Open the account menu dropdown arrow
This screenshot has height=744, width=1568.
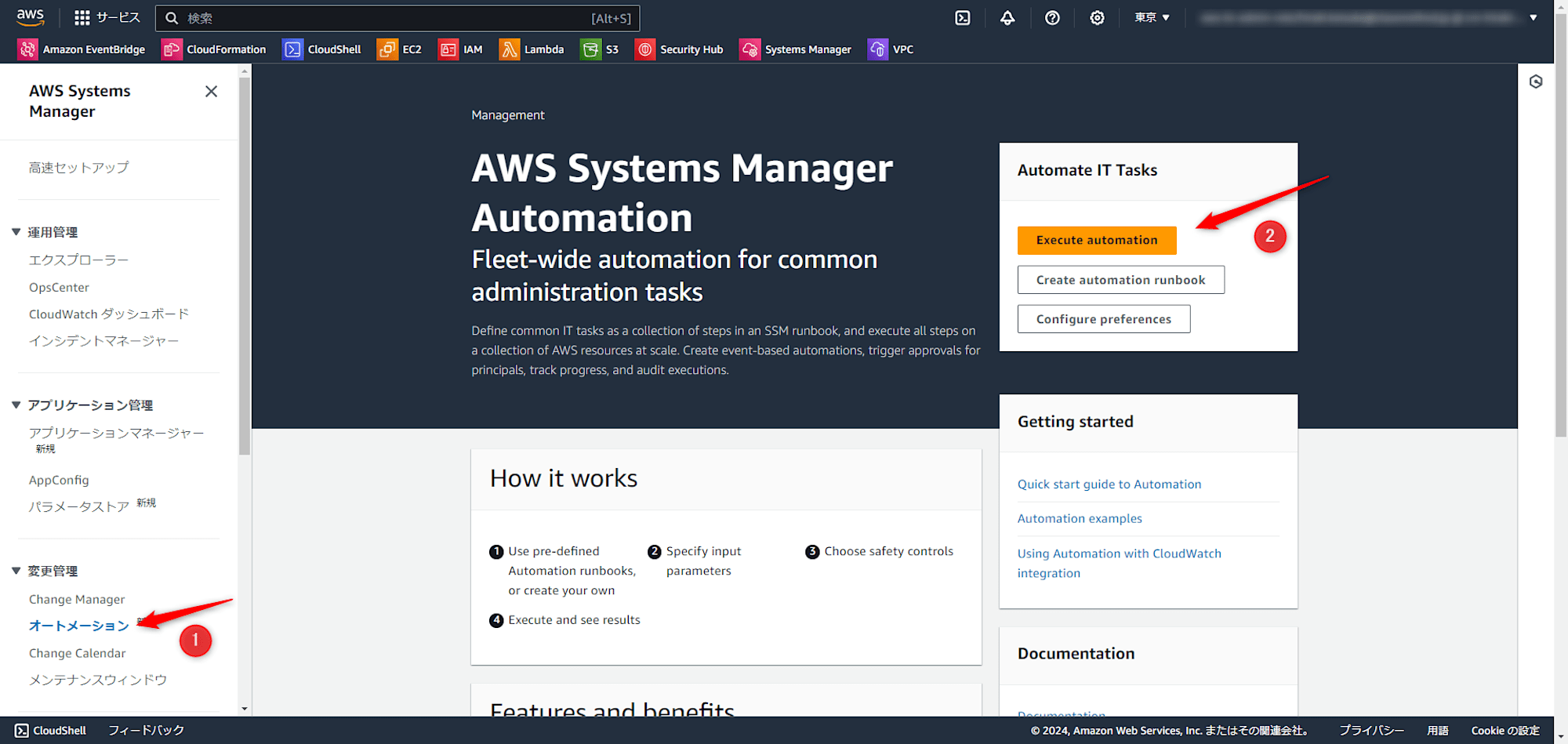tap(1534, 17)
